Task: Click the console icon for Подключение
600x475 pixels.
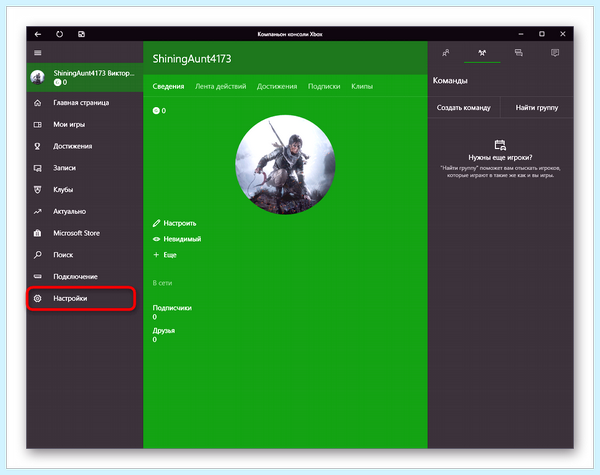Action: pyautogui.click(x=38, y=276)
